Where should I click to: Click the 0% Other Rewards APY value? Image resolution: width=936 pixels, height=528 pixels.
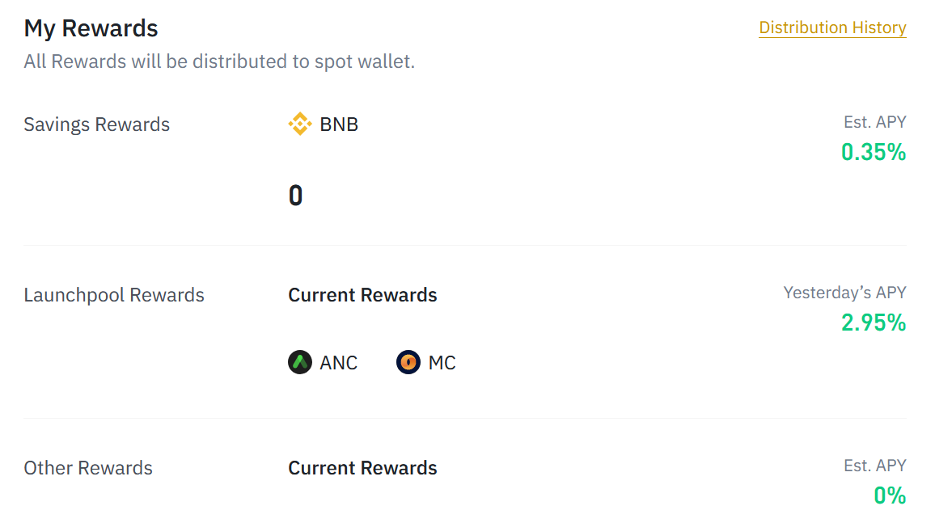coord(889,495)
